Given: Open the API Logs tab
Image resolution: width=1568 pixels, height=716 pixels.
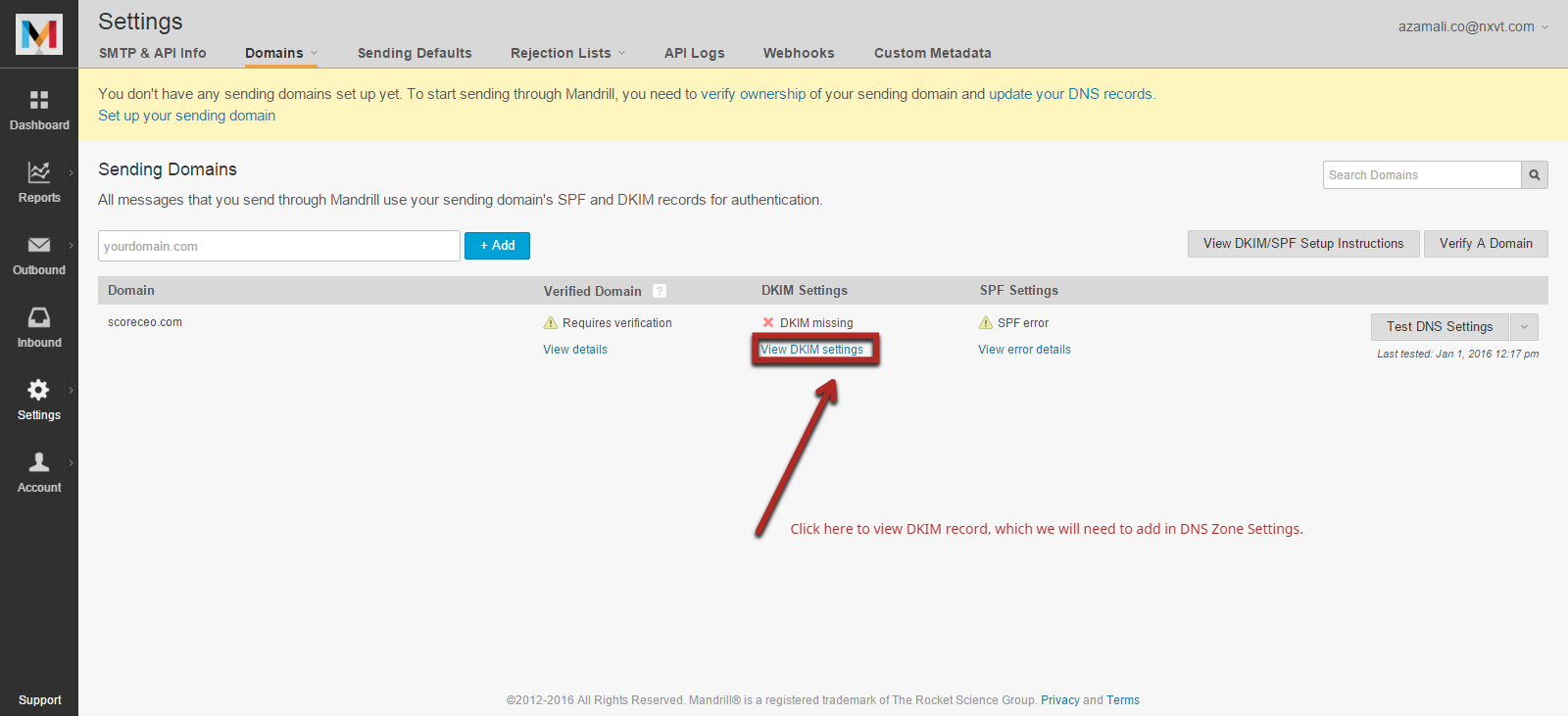Looking at the screenshot, I should 695,53.
